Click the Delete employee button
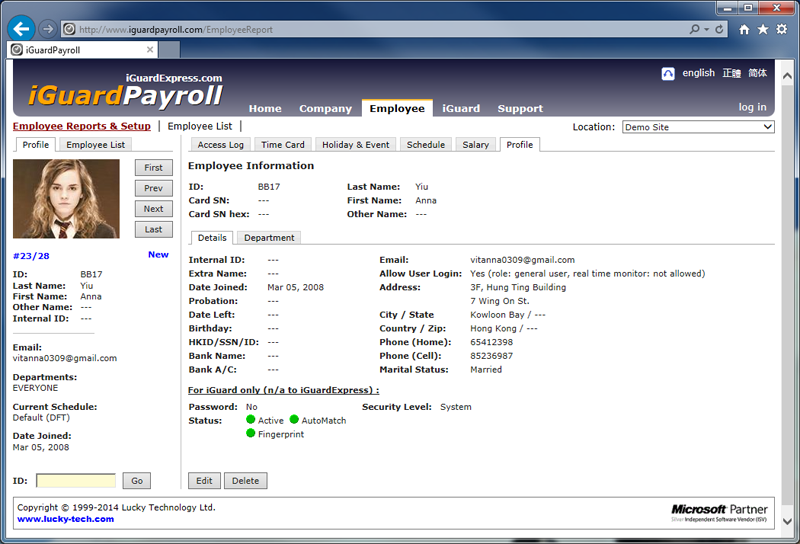Screen dimensions: 800x544 coord(245,481)
